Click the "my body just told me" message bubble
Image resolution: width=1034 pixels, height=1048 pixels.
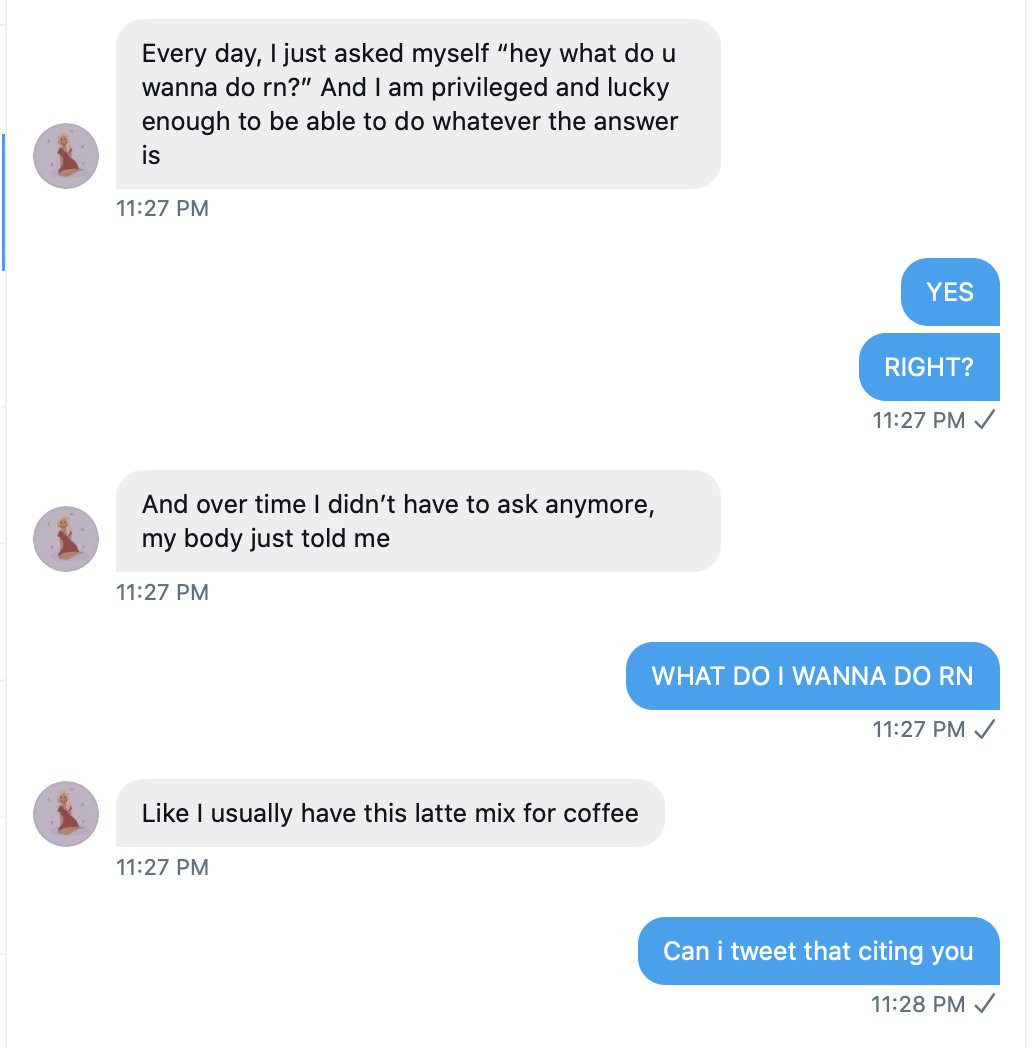[418, 521]
